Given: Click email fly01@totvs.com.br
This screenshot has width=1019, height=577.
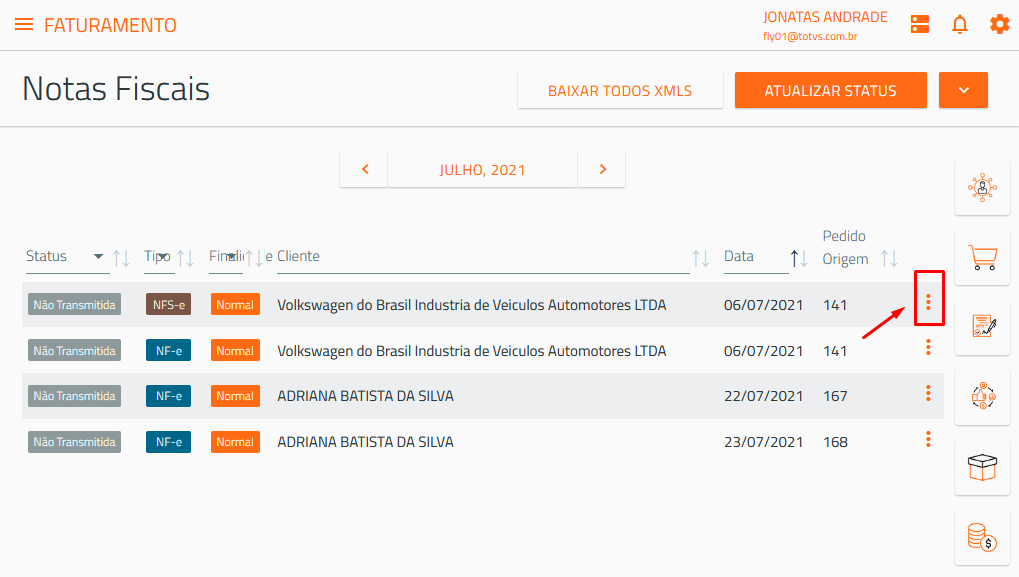Looking at the screenshot, I should 810,36.
